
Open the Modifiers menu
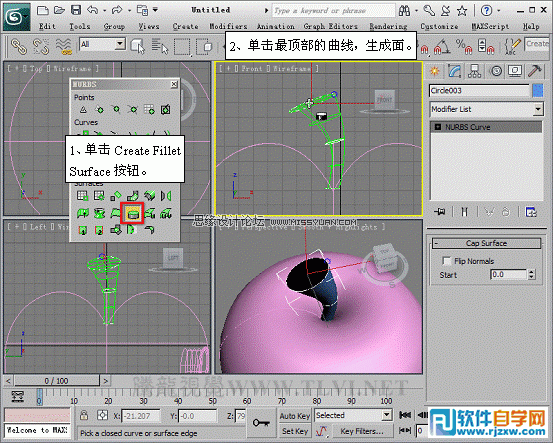pyautogui.click(x=228, y=26)
